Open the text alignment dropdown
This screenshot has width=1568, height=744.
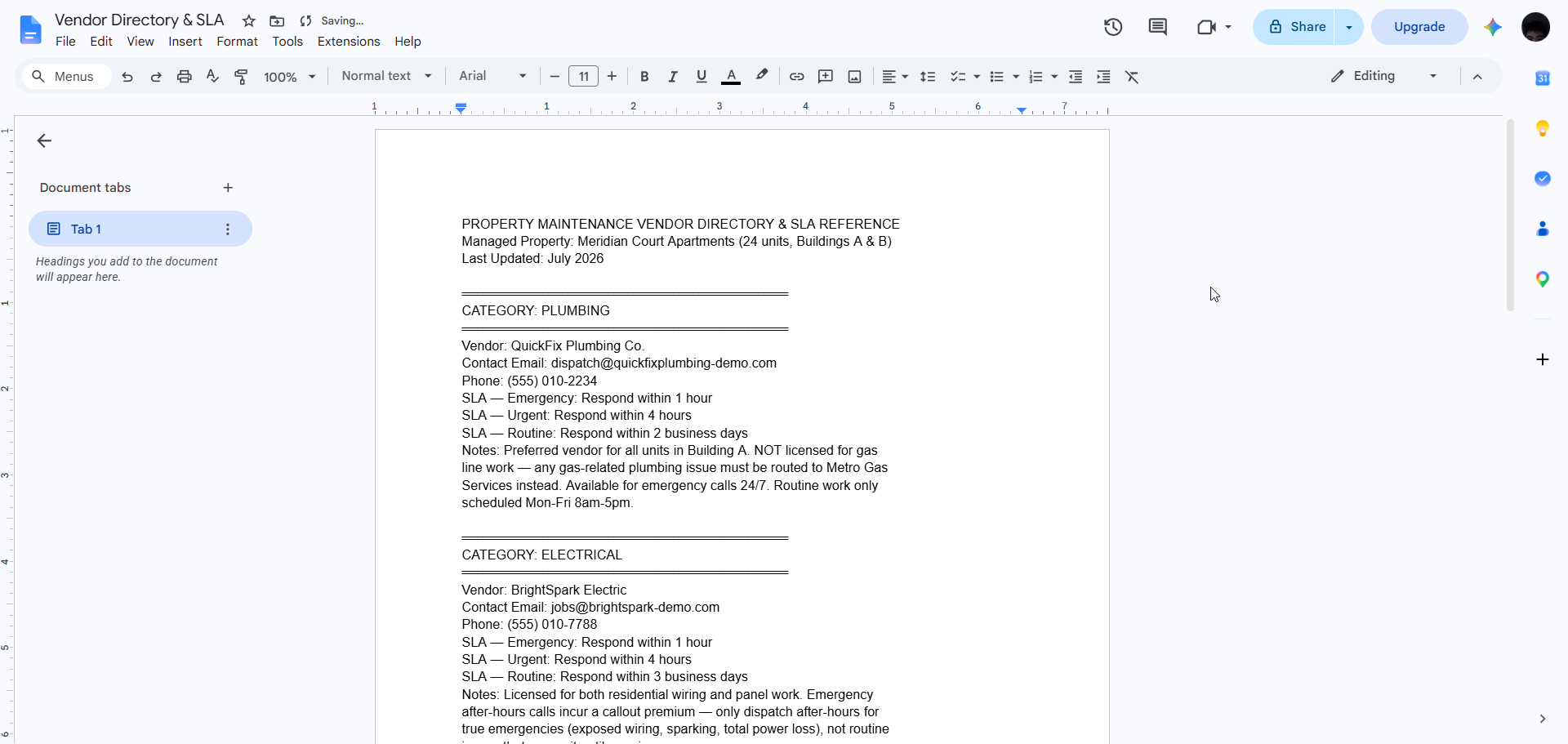point(895,77)
